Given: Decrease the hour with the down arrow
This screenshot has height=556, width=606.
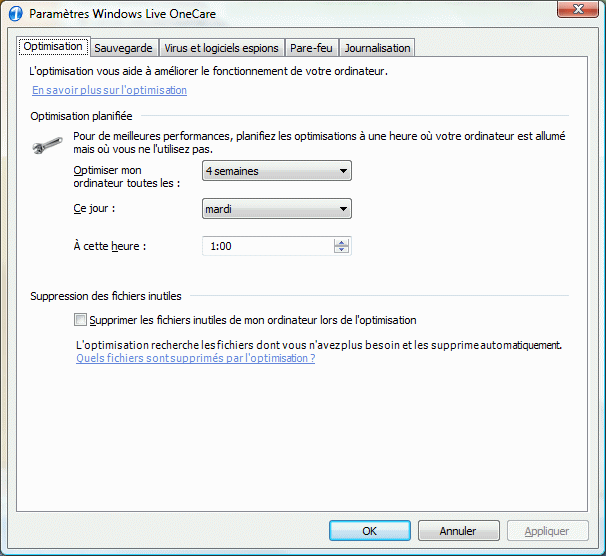Looking at the screenshot, I should 342,250.
